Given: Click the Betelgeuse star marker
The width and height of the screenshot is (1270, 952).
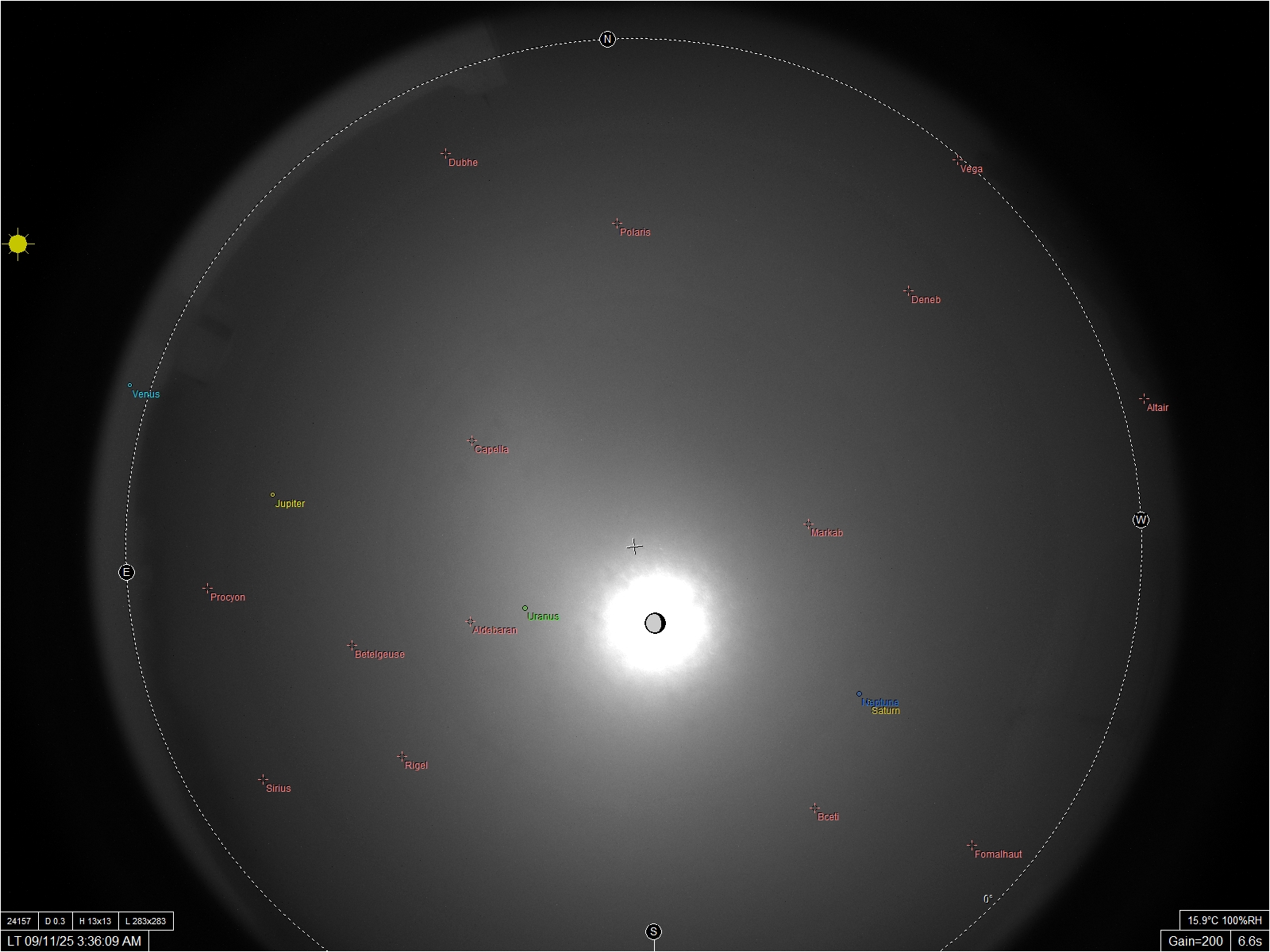Looking at the screenshot, I should [x=352, y=646].
